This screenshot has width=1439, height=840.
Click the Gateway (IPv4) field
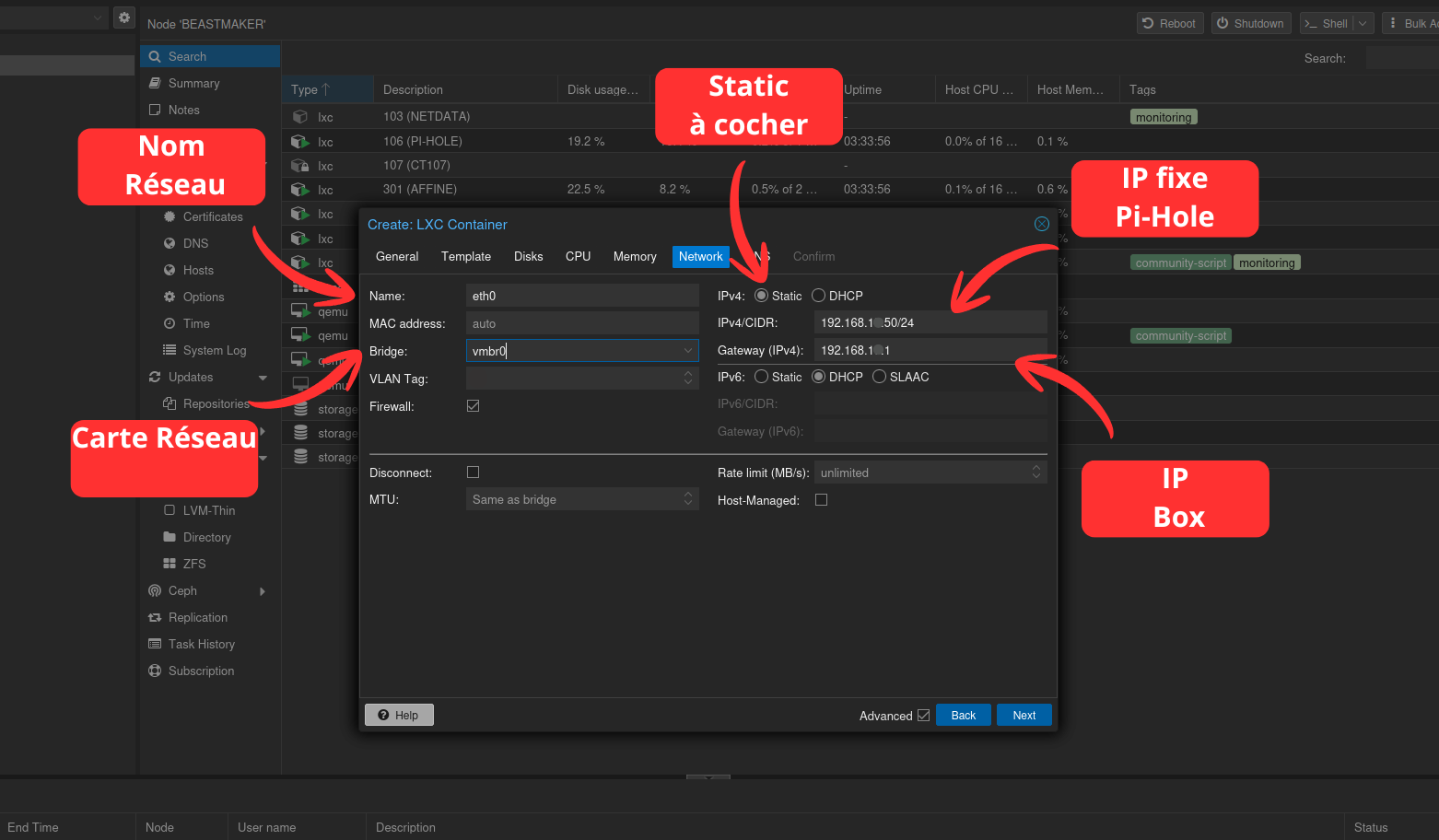coord(930,350)
